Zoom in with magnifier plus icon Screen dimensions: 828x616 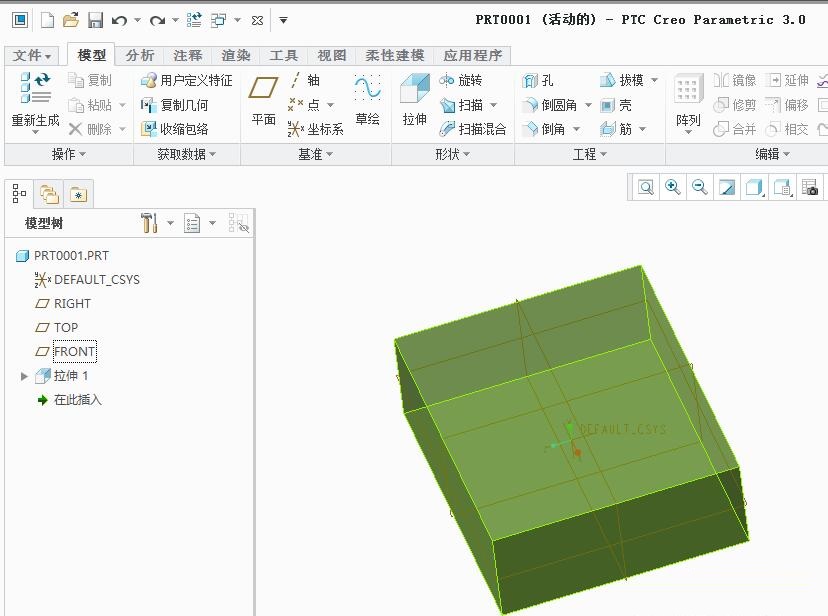[673, 187]
